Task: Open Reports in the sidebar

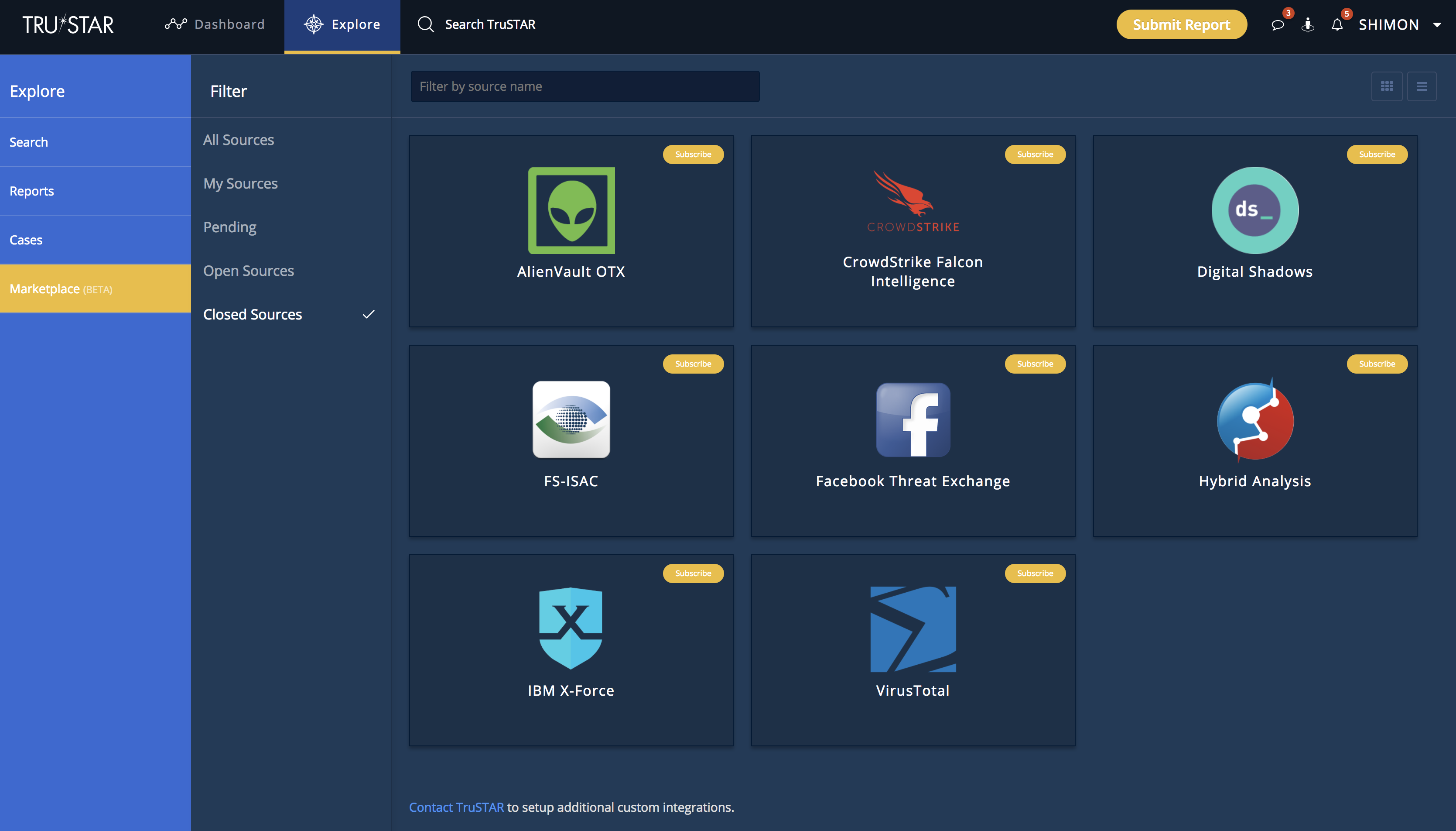Action: 95,191
